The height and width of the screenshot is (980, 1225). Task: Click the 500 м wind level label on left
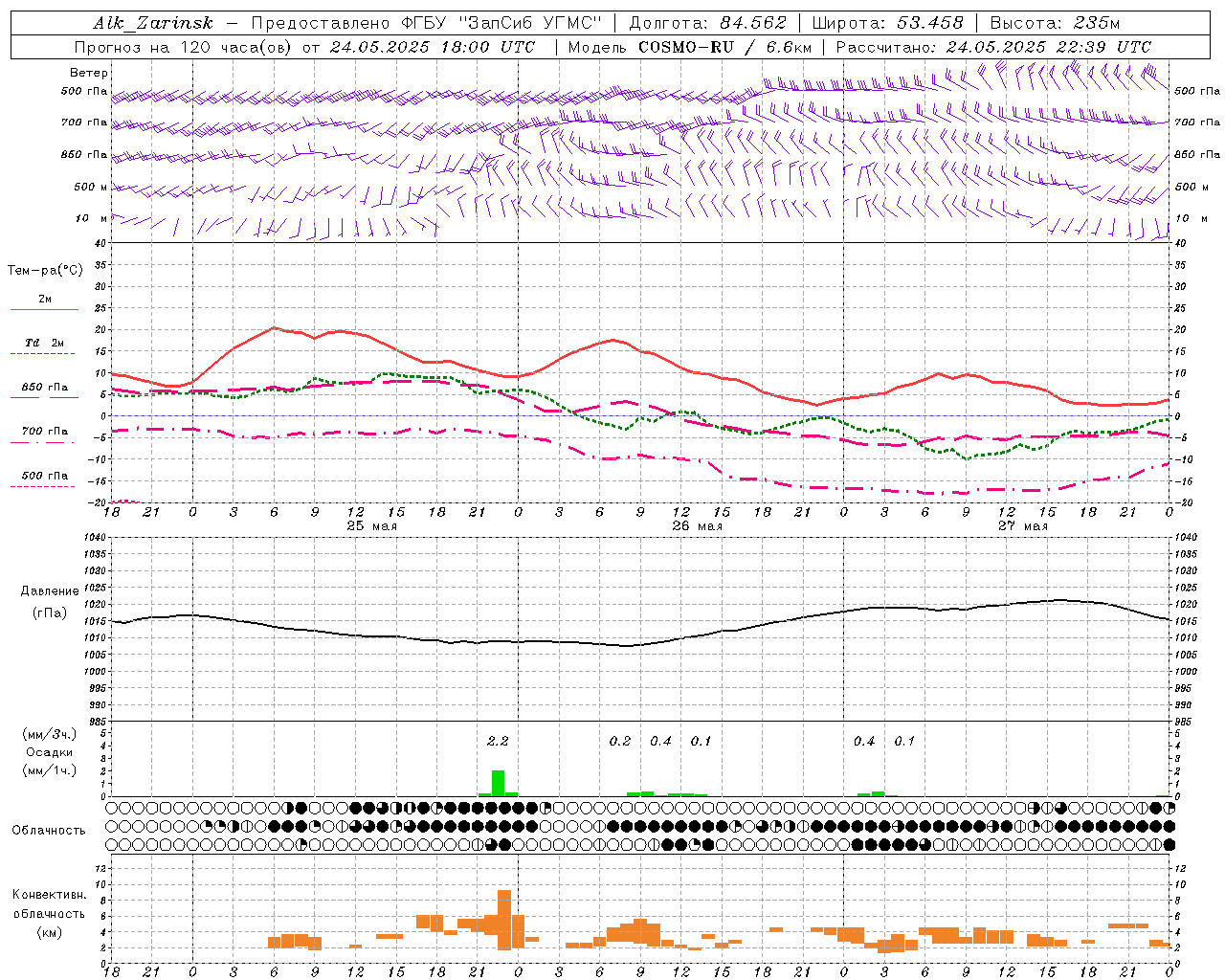pyautogui.click(x=91, y=187)
